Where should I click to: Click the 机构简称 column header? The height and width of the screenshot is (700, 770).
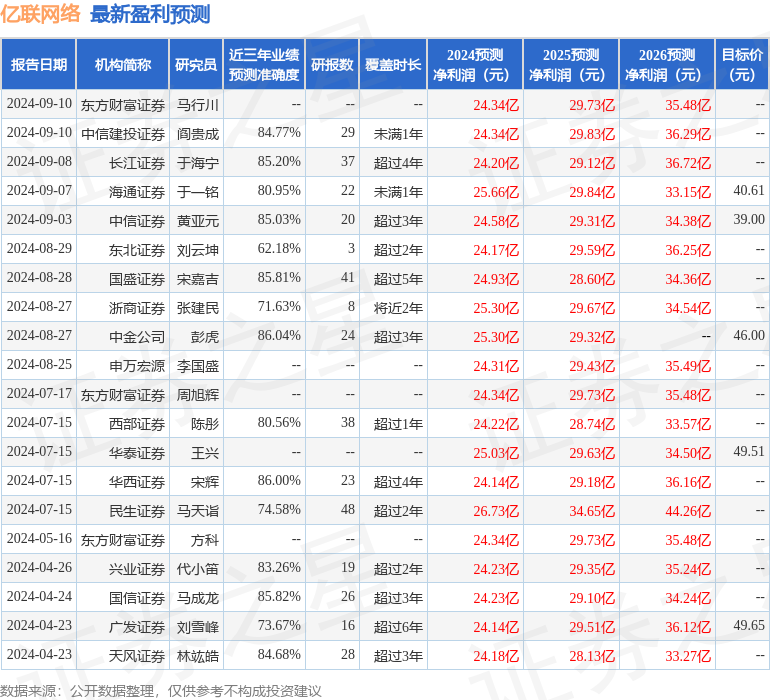123,65
